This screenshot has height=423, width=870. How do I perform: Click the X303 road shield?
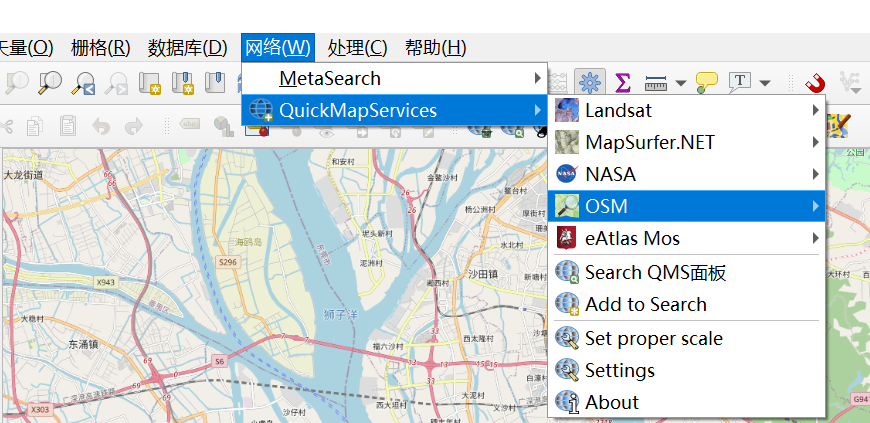point(40,410)
